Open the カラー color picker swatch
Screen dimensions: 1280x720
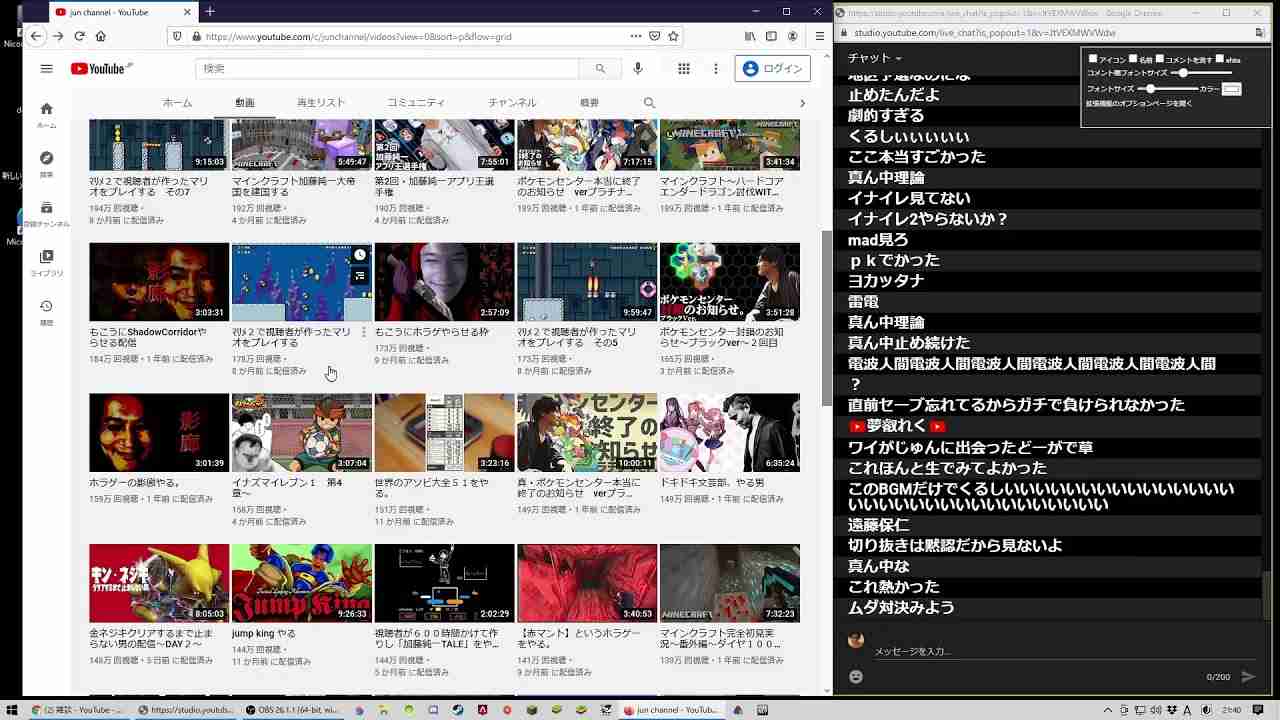click(1232, 89)
